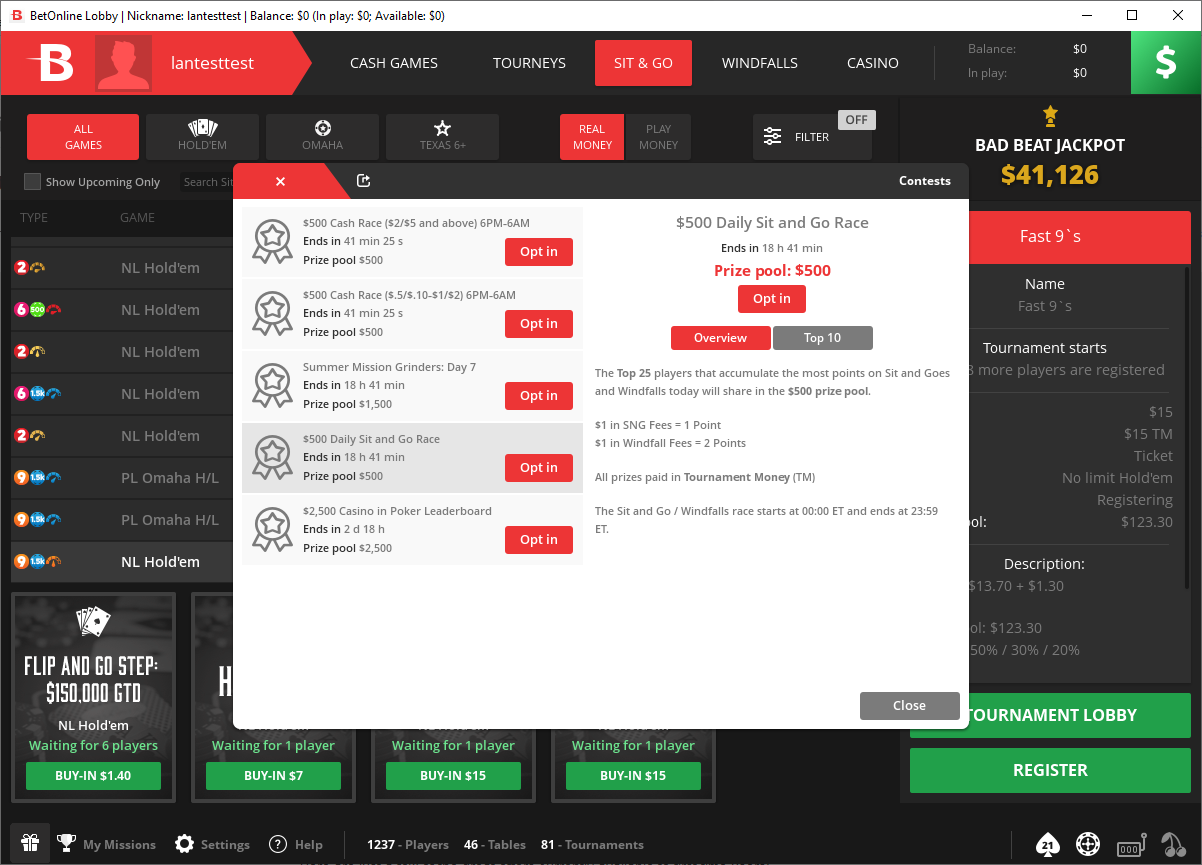The image size is (1202, 865).
Task: Click '81 - Tournaments' in status bar
Action: (x=592, y=845)
